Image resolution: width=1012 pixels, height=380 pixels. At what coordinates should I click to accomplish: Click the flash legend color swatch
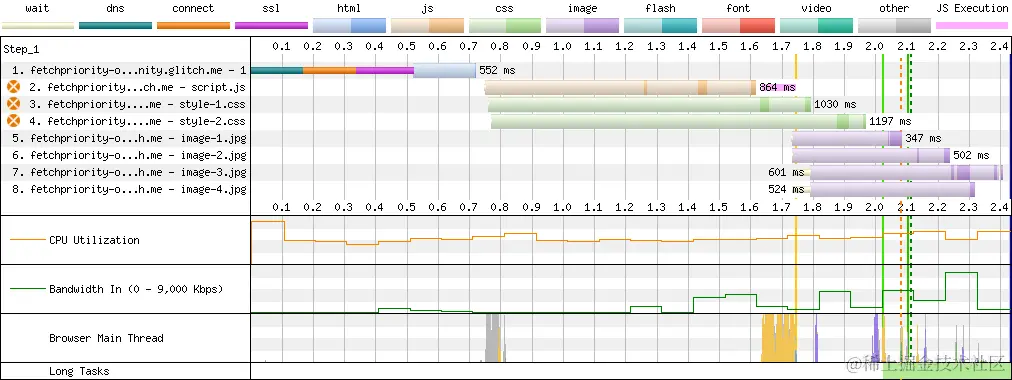pos(661,26)
